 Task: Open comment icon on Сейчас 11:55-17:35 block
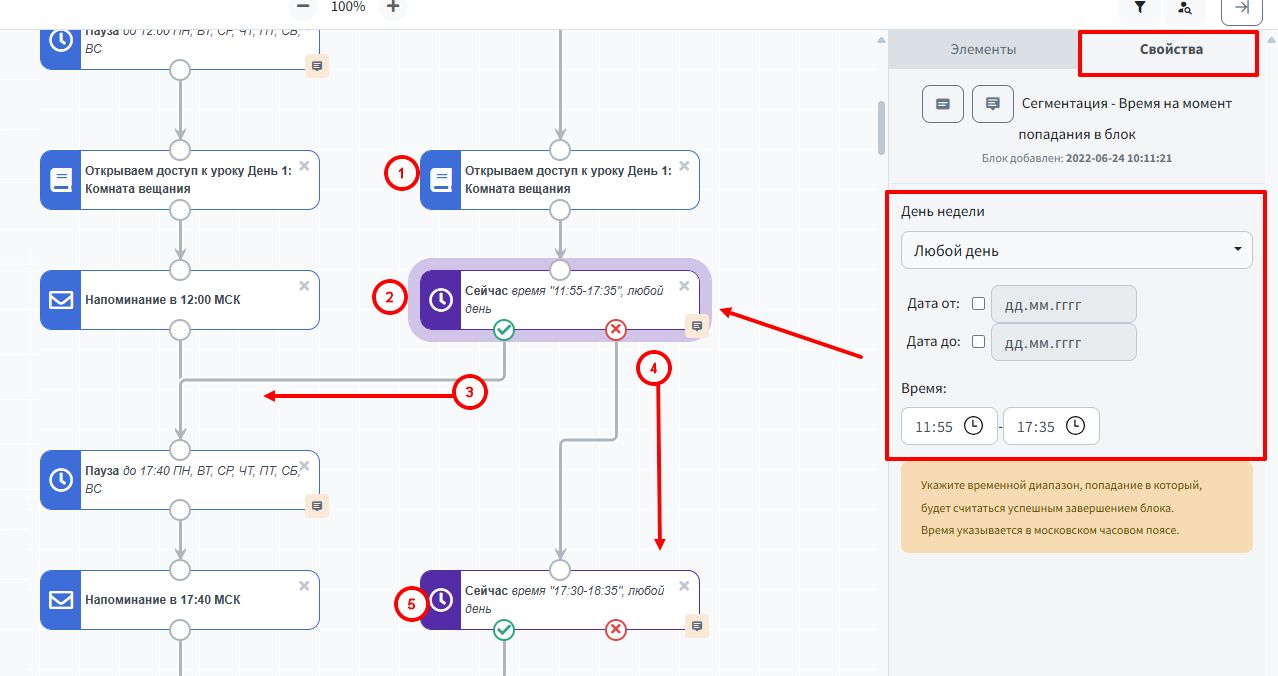697,326
